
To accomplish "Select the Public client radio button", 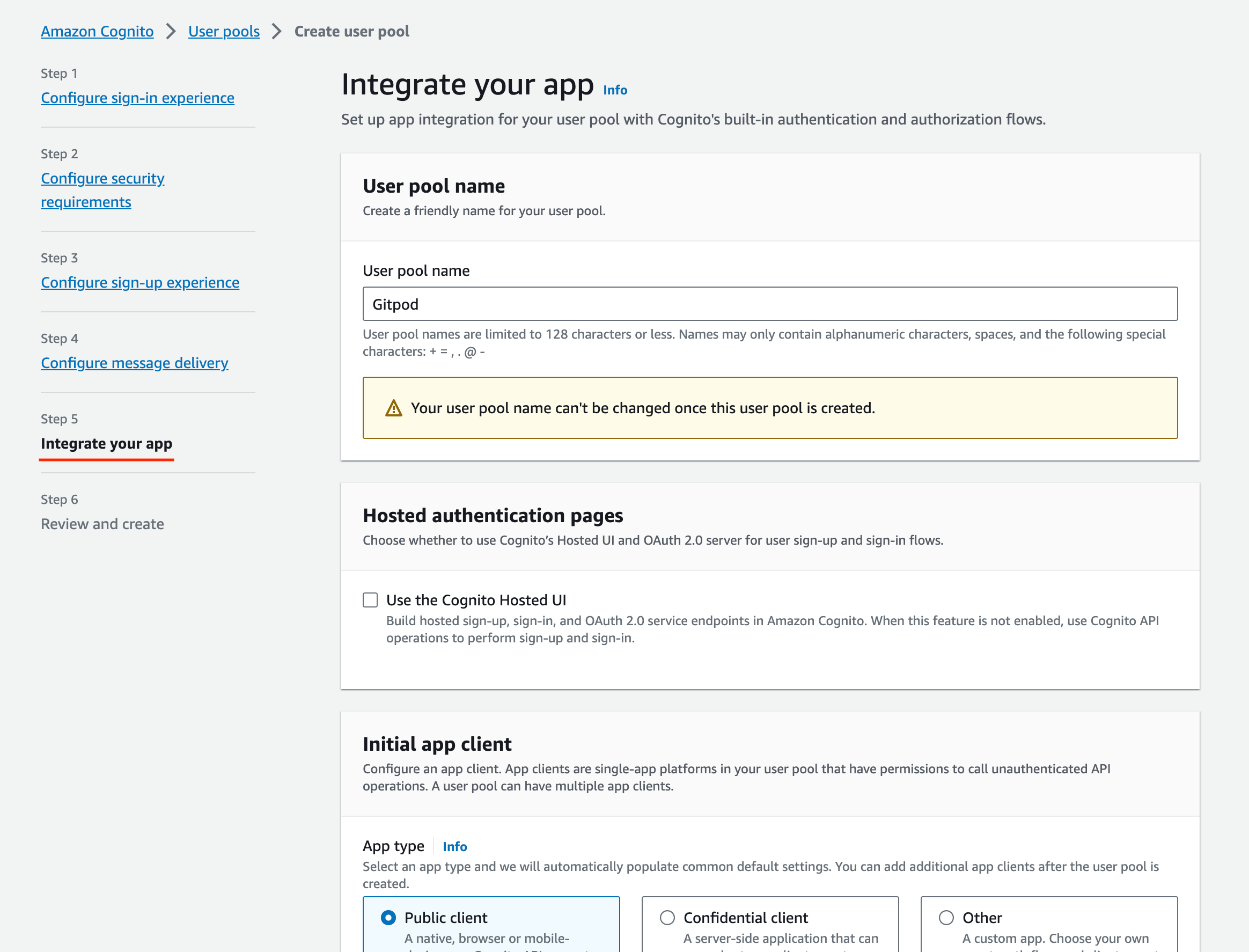I will pyautogui.click(x=388, y=917).
